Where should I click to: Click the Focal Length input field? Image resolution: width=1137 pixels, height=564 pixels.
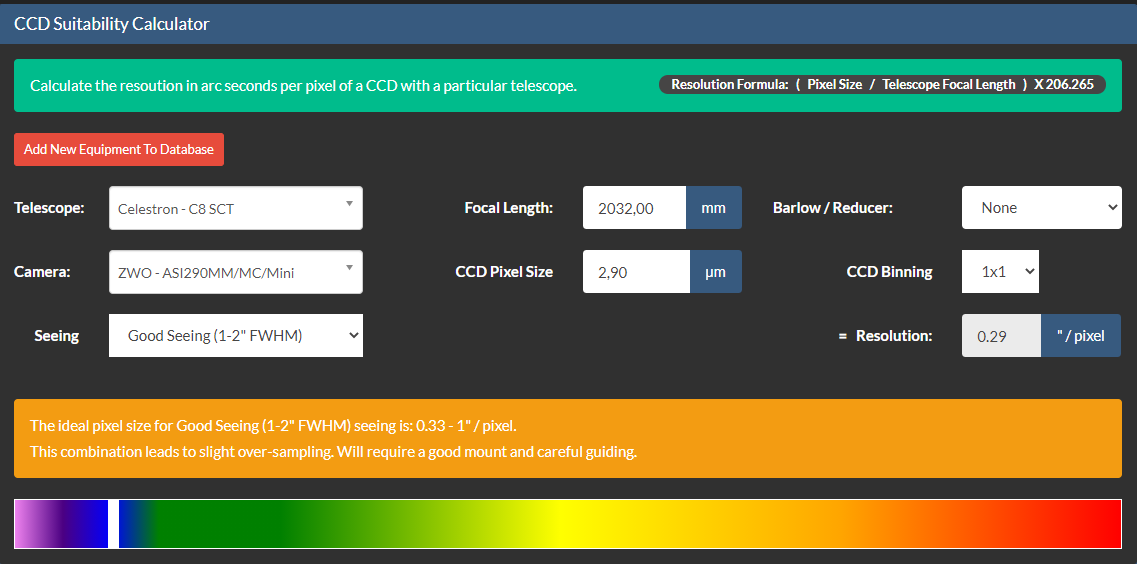634,208
